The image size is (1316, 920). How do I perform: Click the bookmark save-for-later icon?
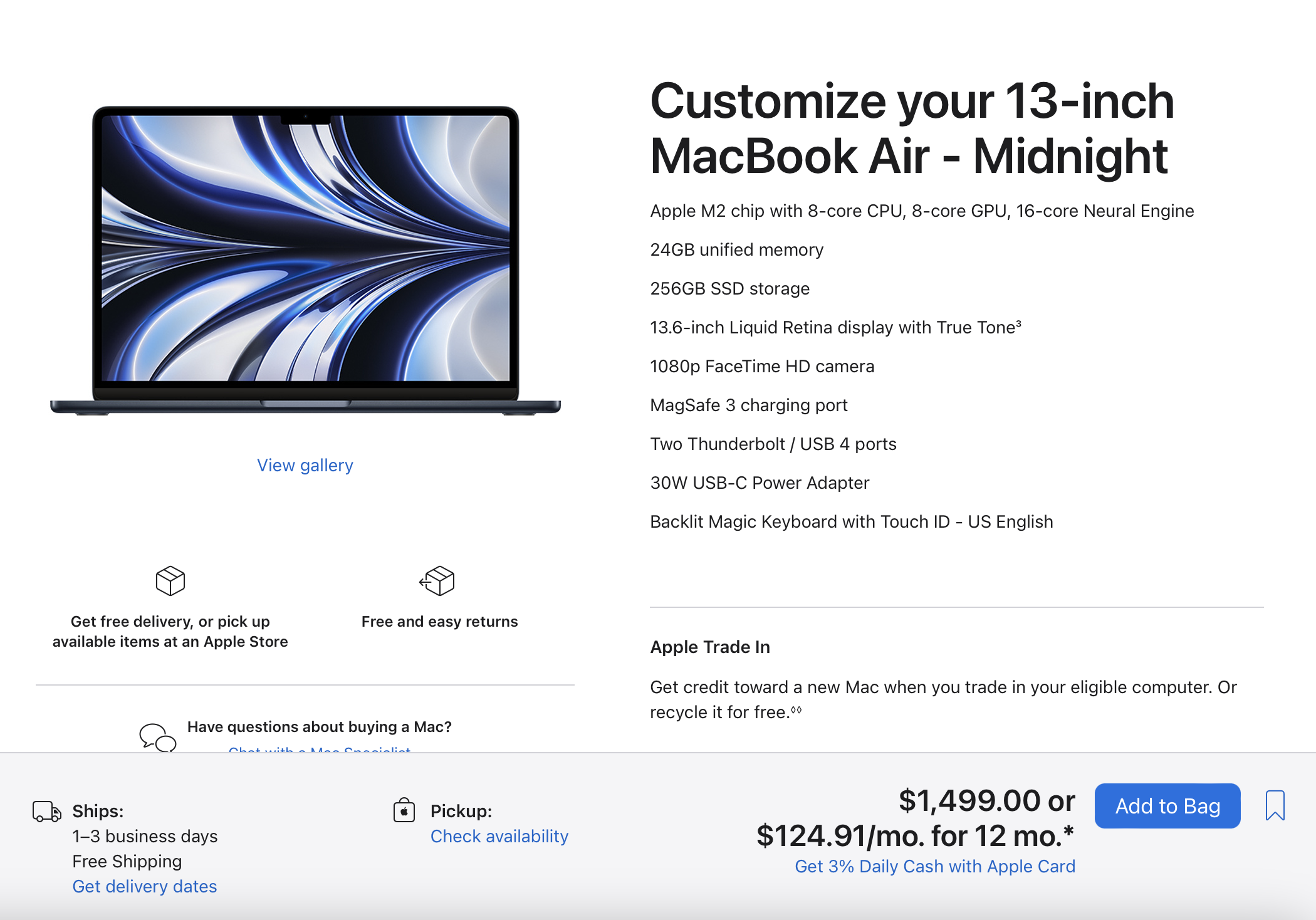(1275, 805)
